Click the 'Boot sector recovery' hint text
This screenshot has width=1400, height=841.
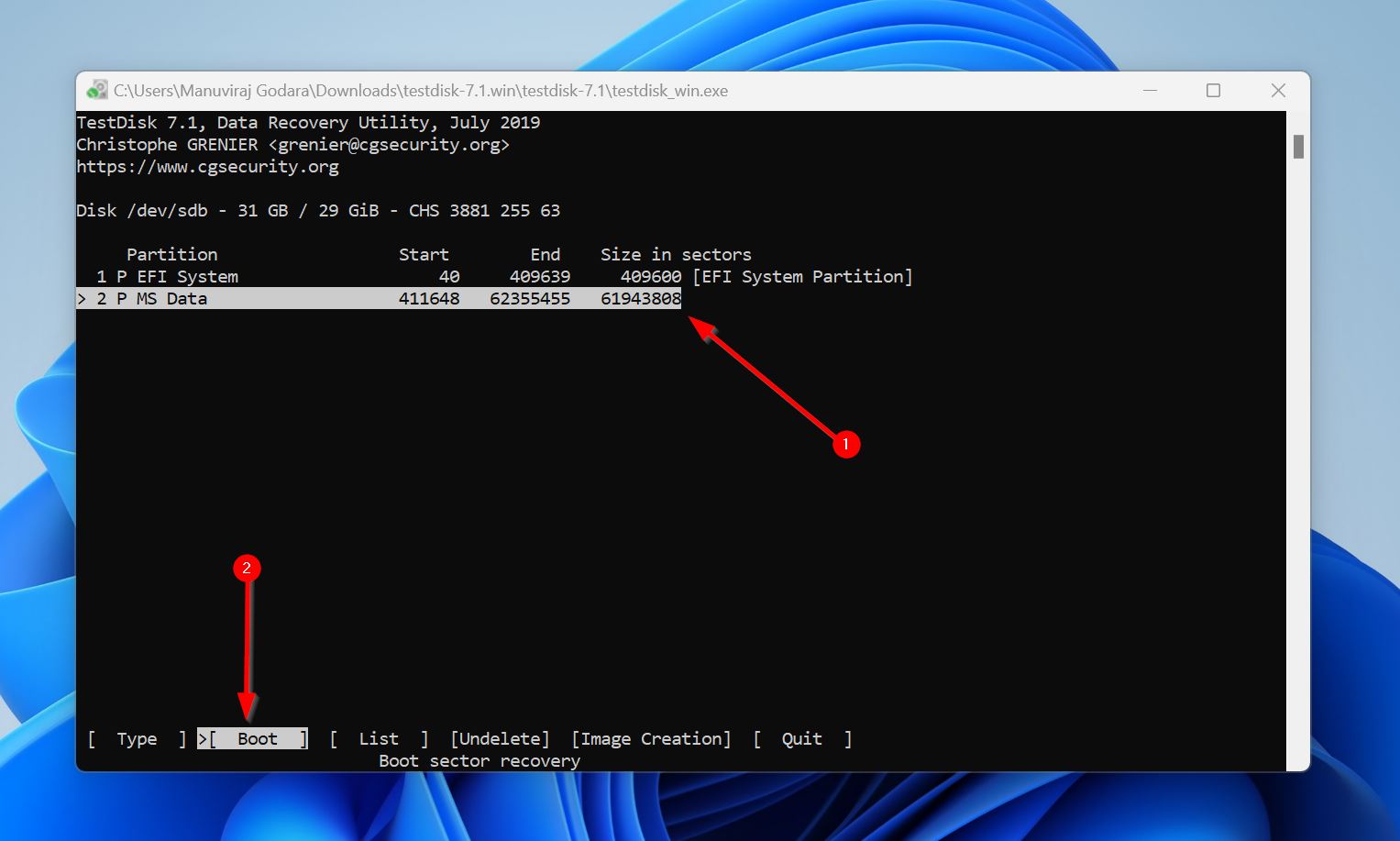click(480, 761)
